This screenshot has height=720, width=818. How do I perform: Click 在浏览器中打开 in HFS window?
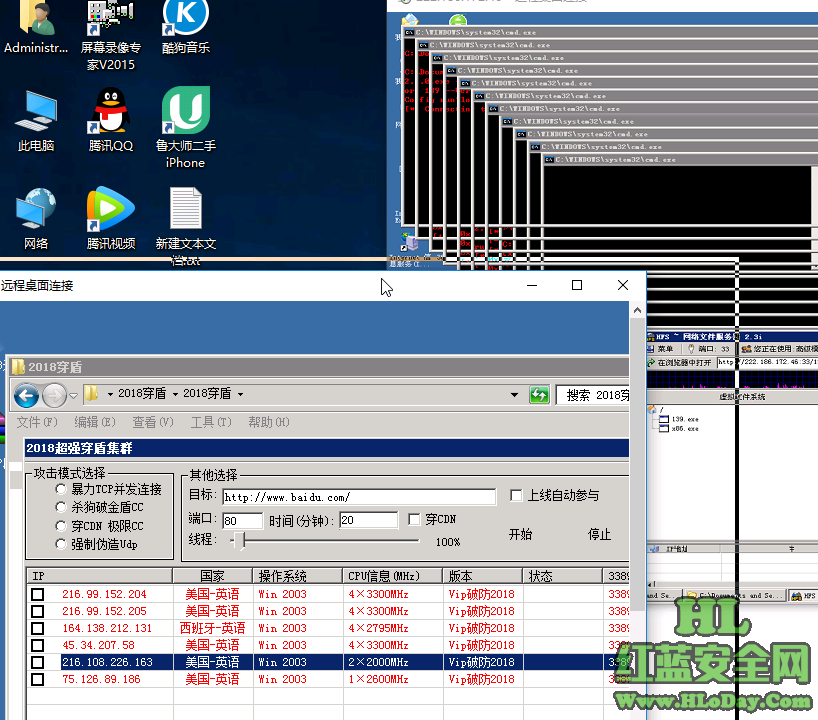click(679, 363)
